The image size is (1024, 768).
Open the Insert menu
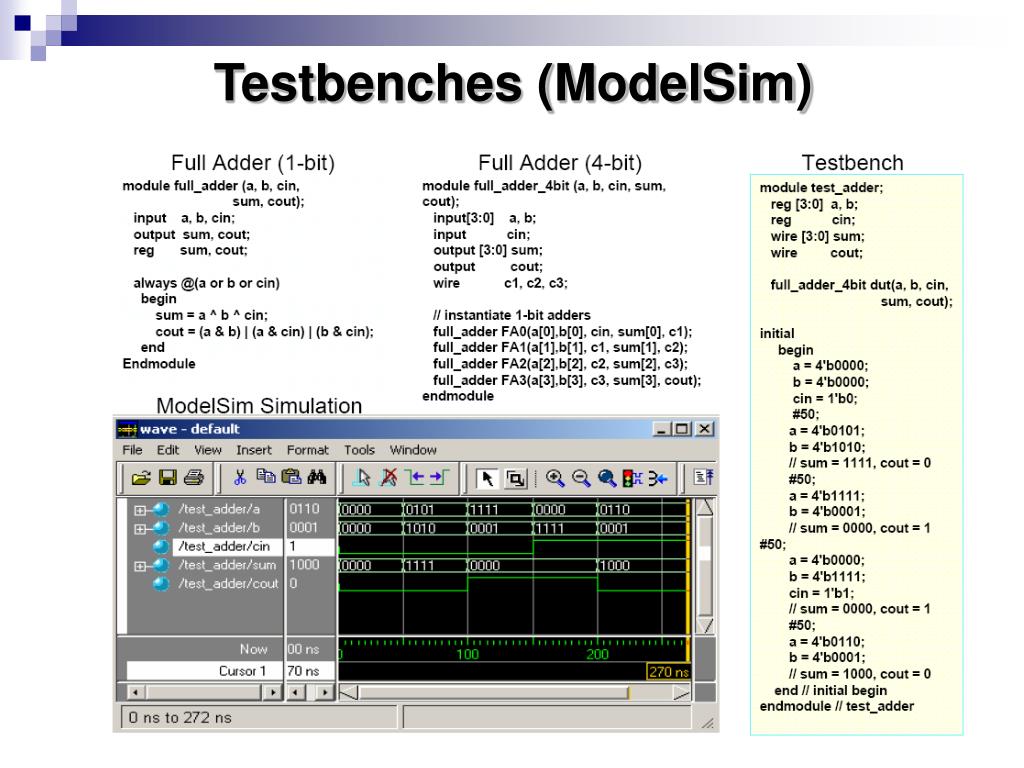pos(253,450)
